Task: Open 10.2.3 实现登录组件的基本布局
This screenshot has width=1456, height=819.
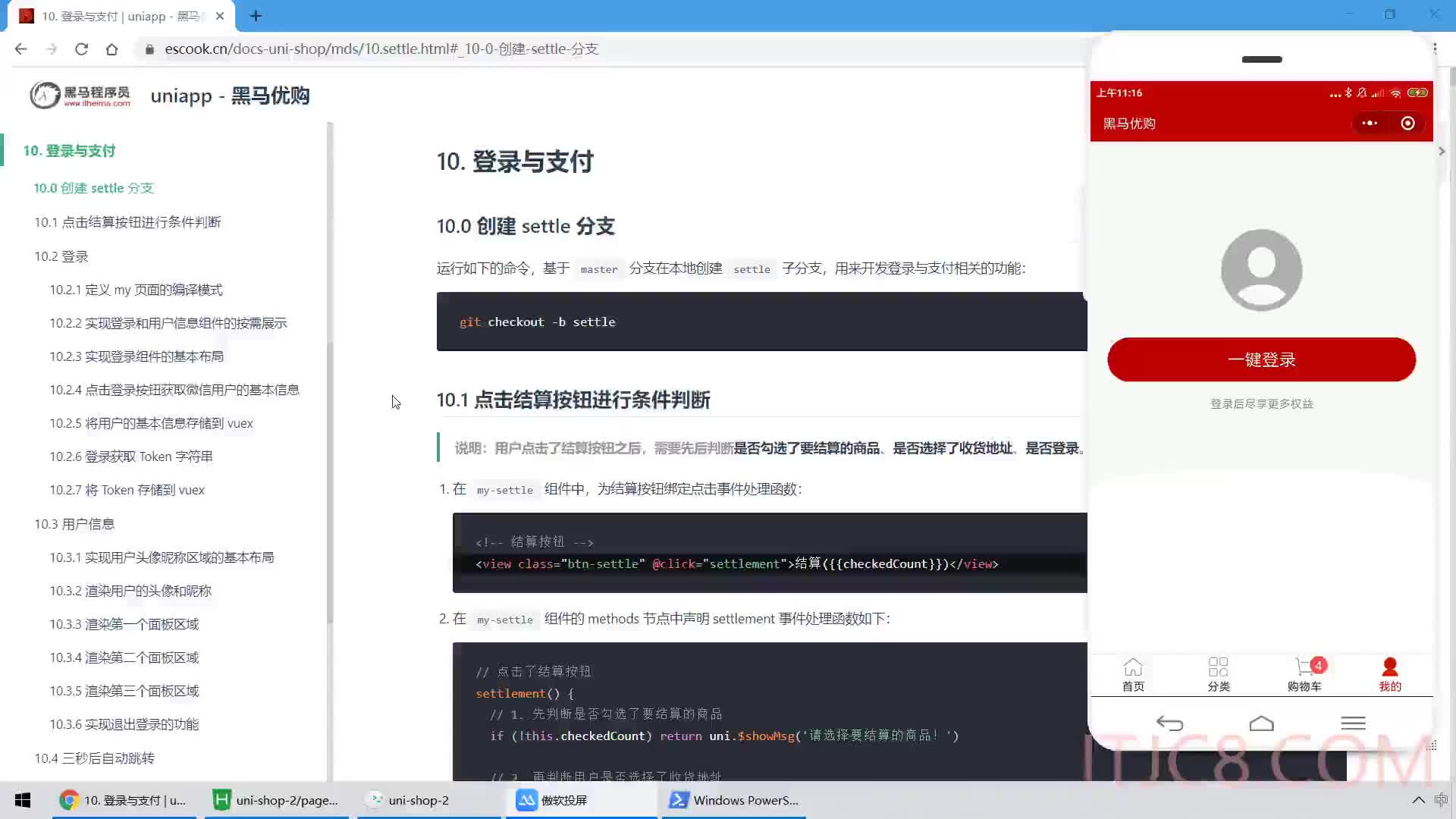Action: [x=136, y=356]
